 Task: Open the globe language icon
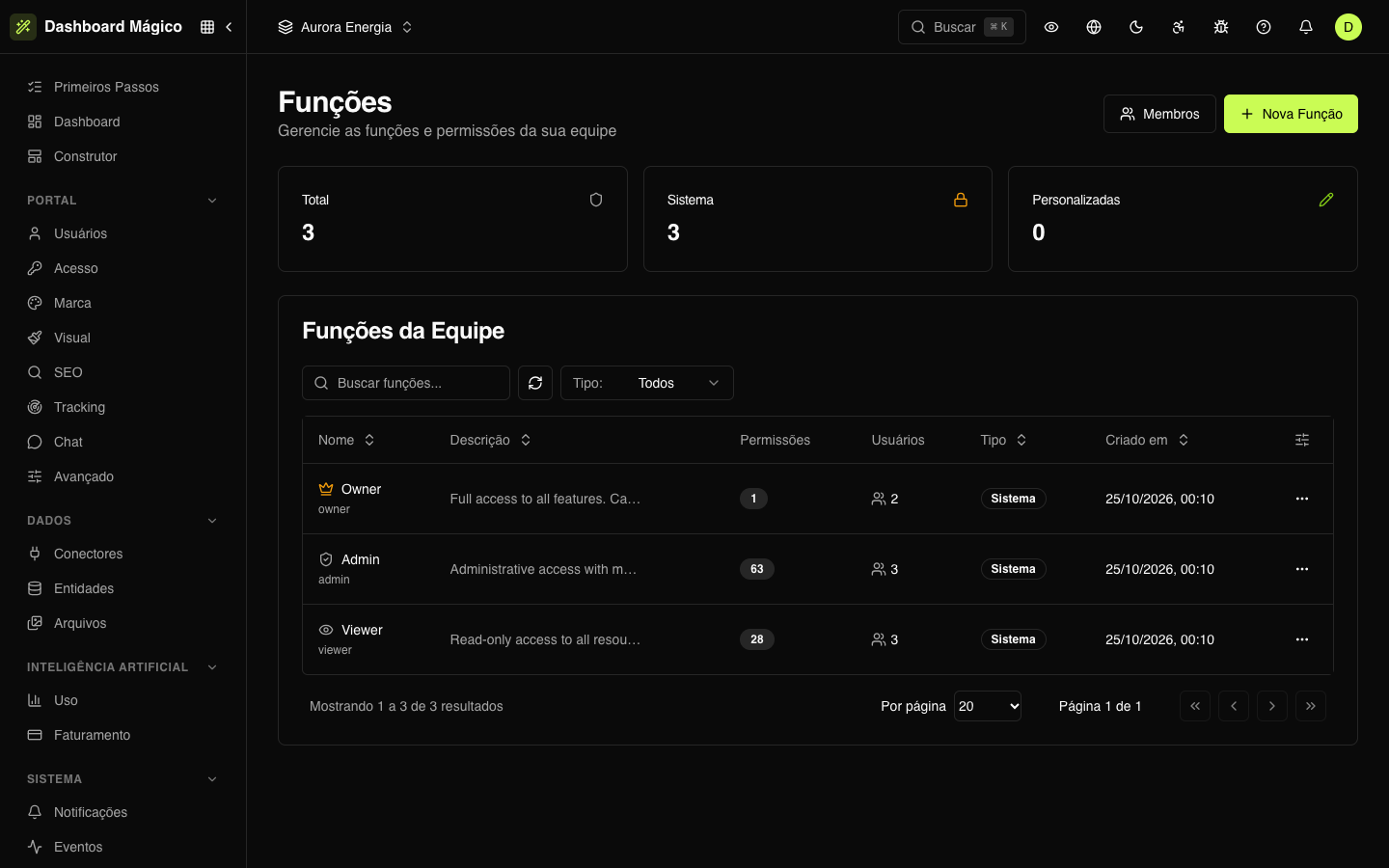coord(1094,27)
